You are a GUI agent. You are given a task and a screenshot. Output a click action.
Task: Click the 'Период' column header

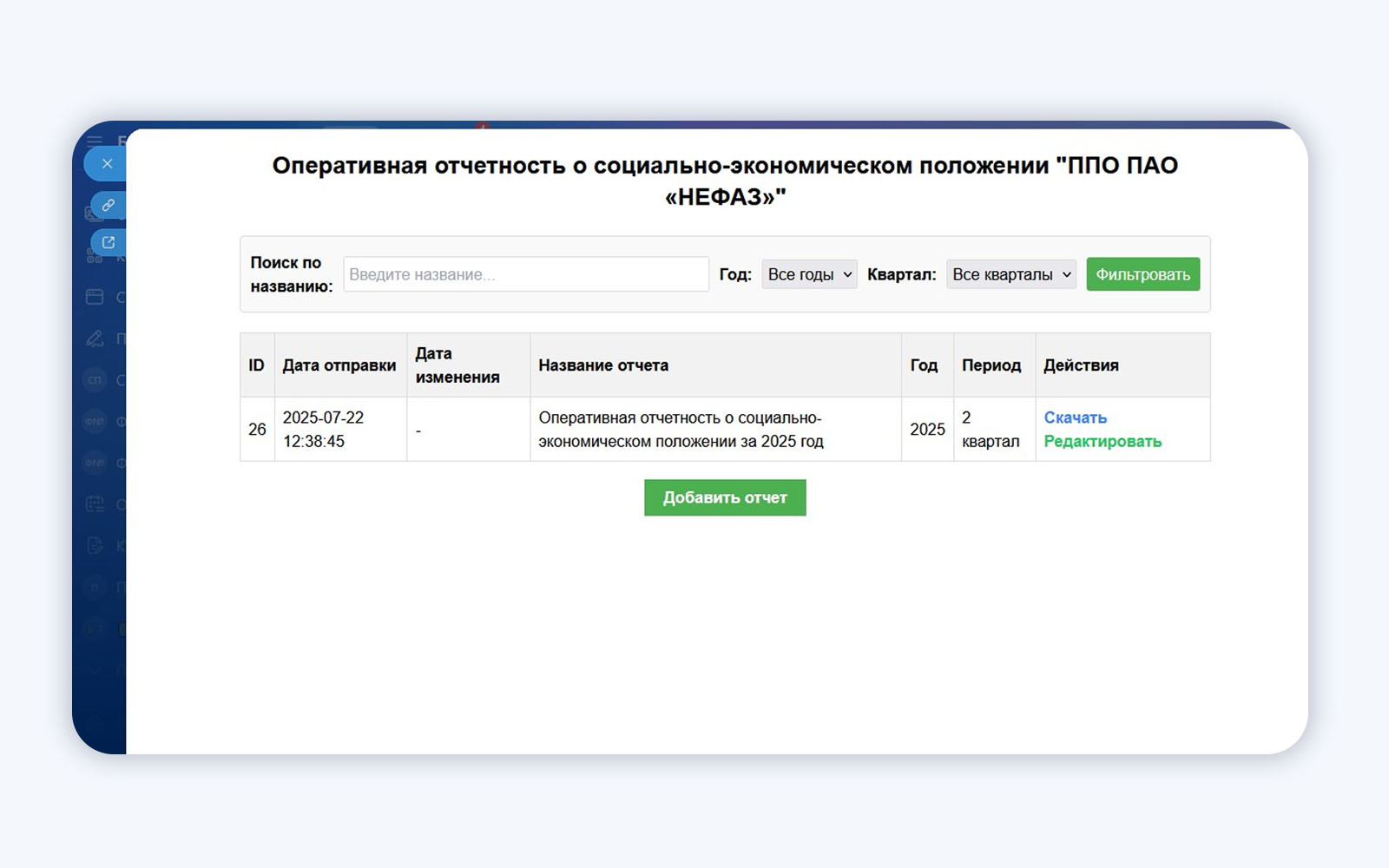995,365
